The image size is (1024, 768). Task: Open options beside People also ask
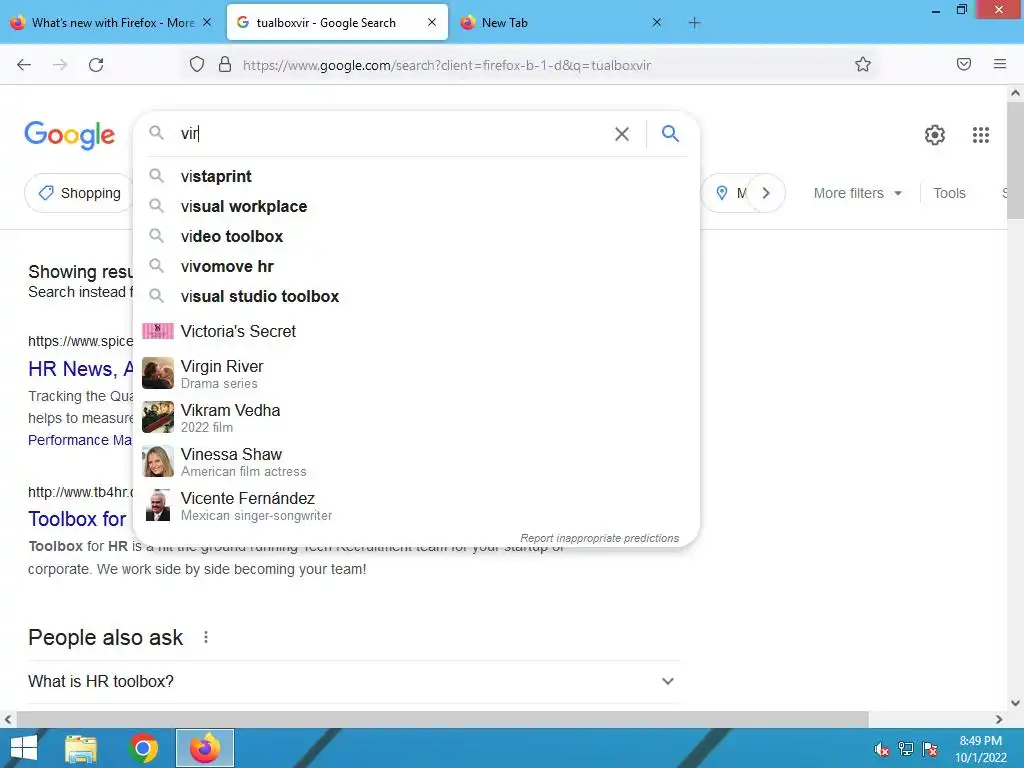click(x=206, y=637)
